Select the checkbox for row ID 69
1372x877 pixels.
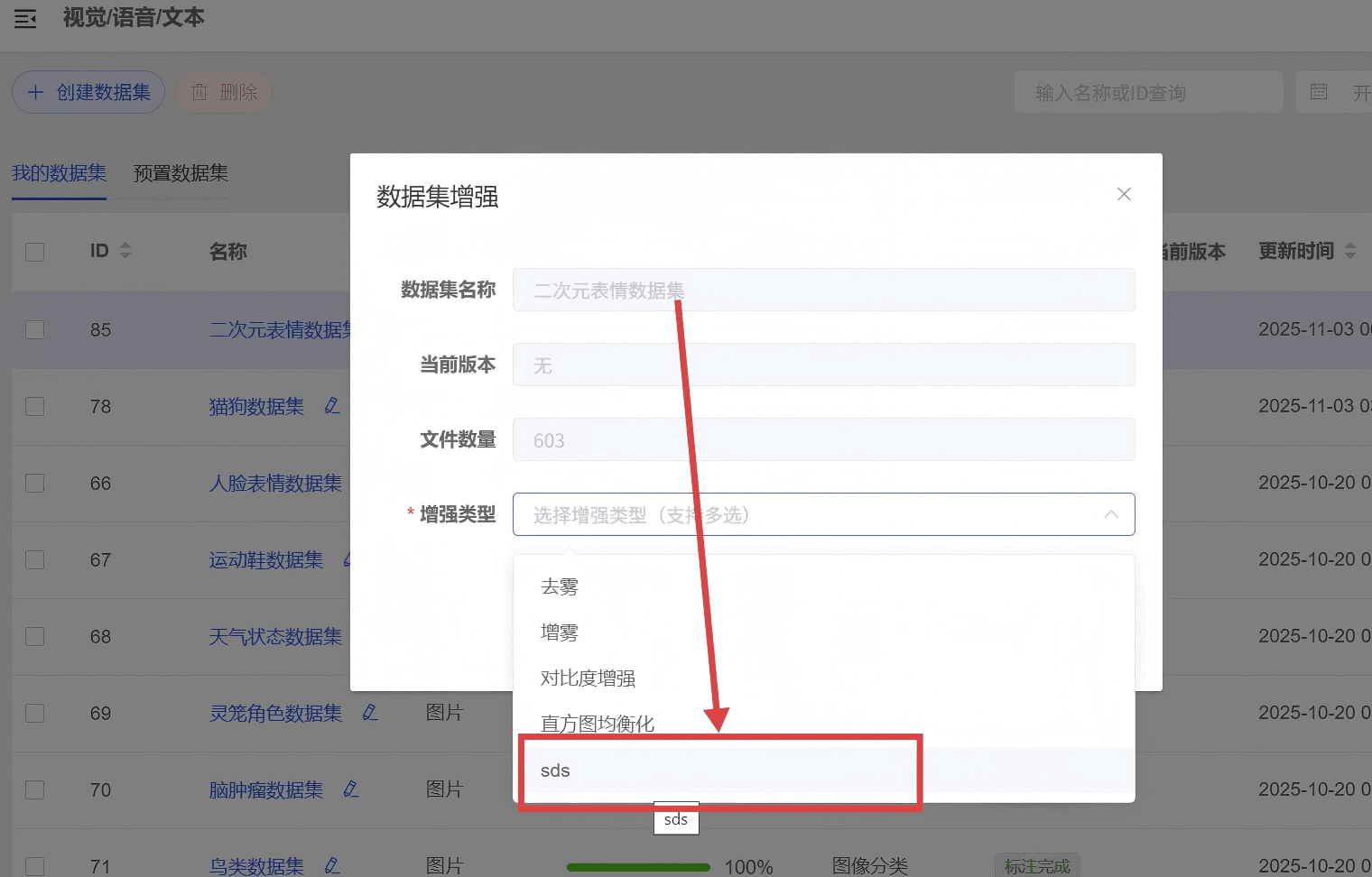coord(35,713)
